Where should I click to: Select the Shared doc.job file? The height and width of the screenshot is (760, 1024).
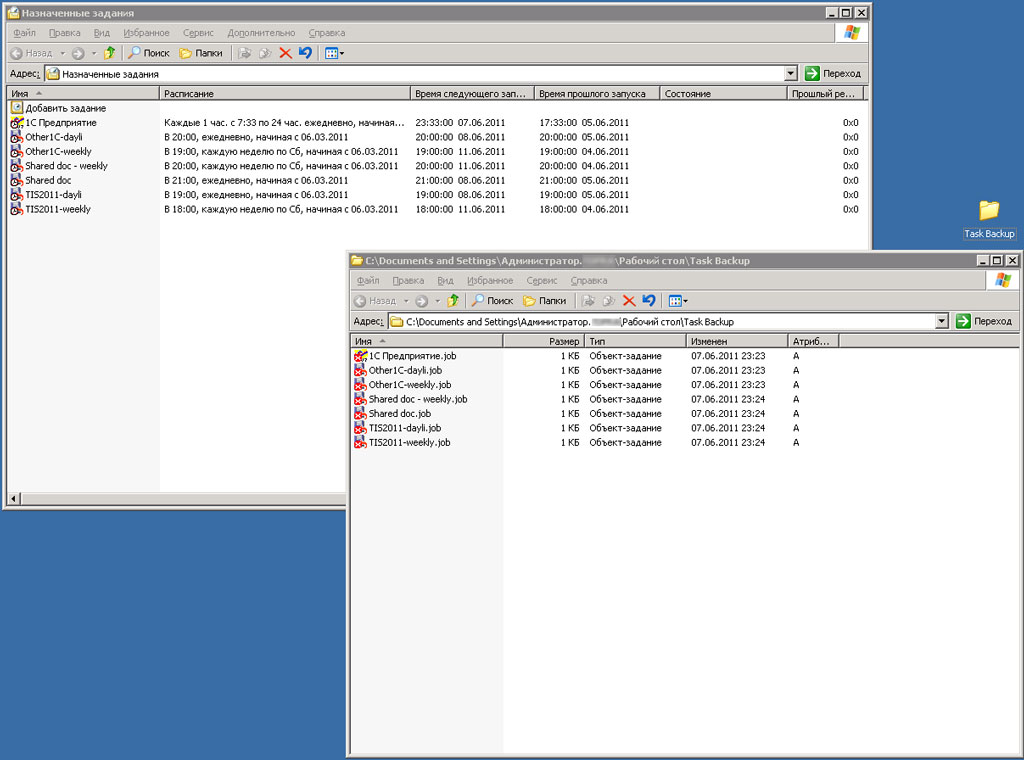[399, 414]
